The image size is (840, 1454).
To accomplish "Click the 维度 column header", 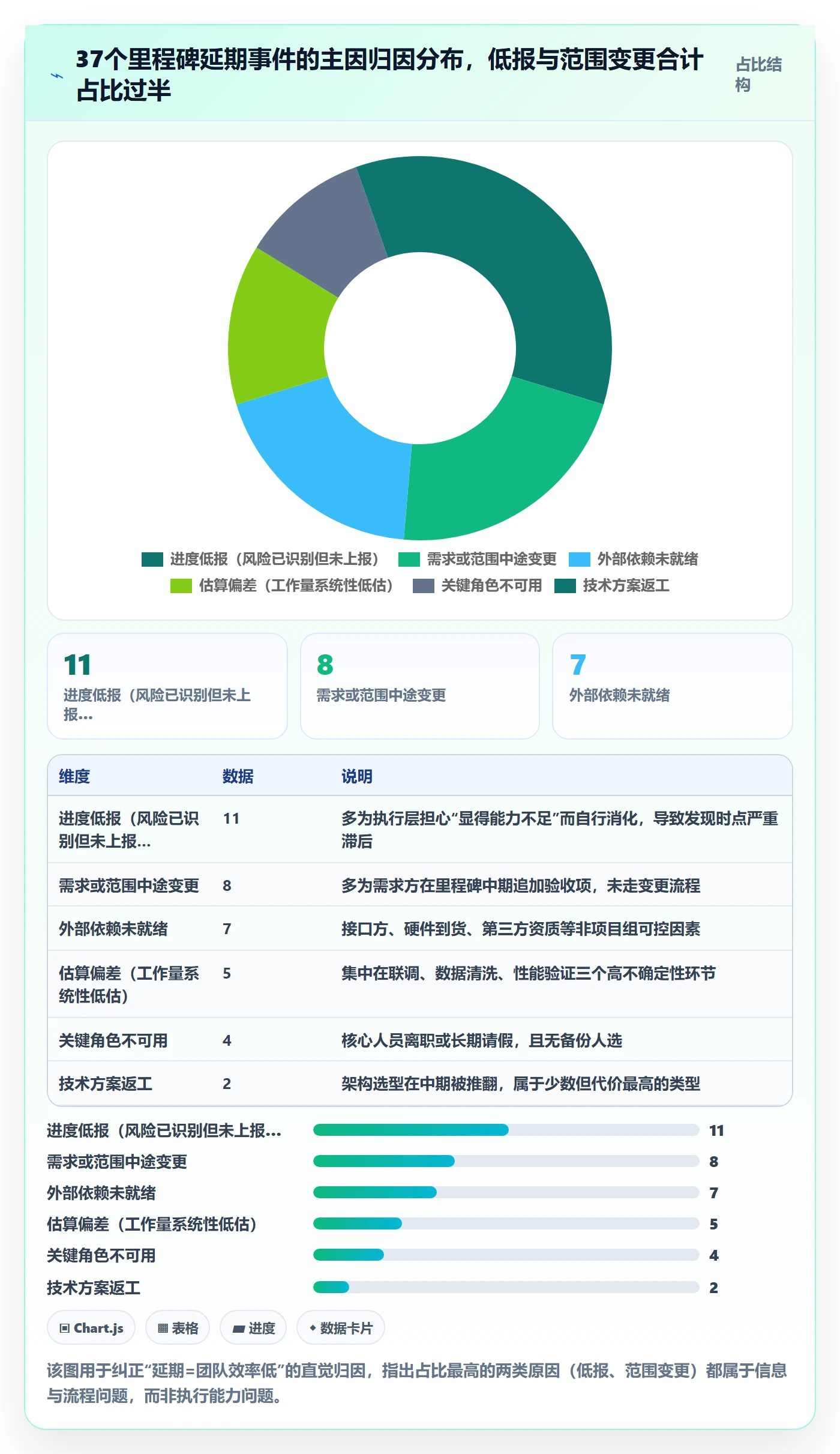I will [74, 776].
